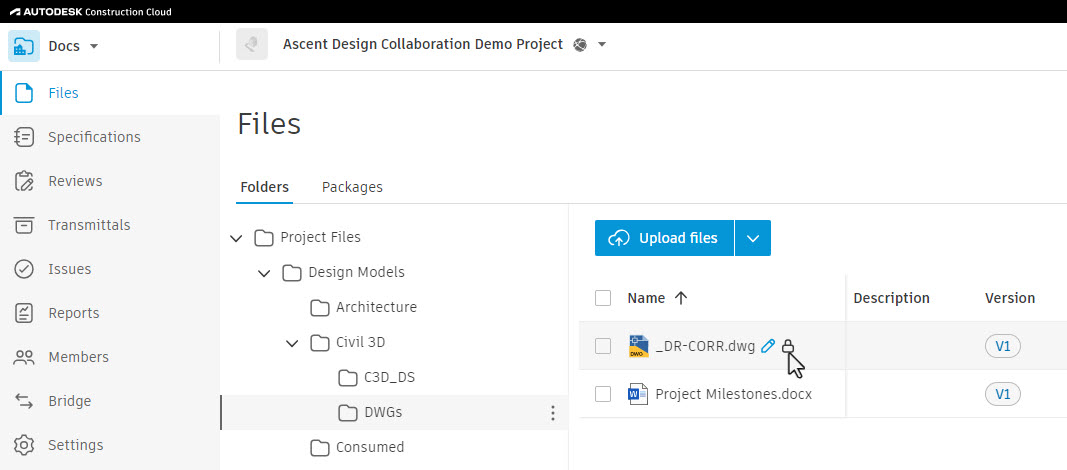This screenshot has width=1067, height=470.
Task: Open the Docs product switcher dropdown arrow
Action: [94, 46]
